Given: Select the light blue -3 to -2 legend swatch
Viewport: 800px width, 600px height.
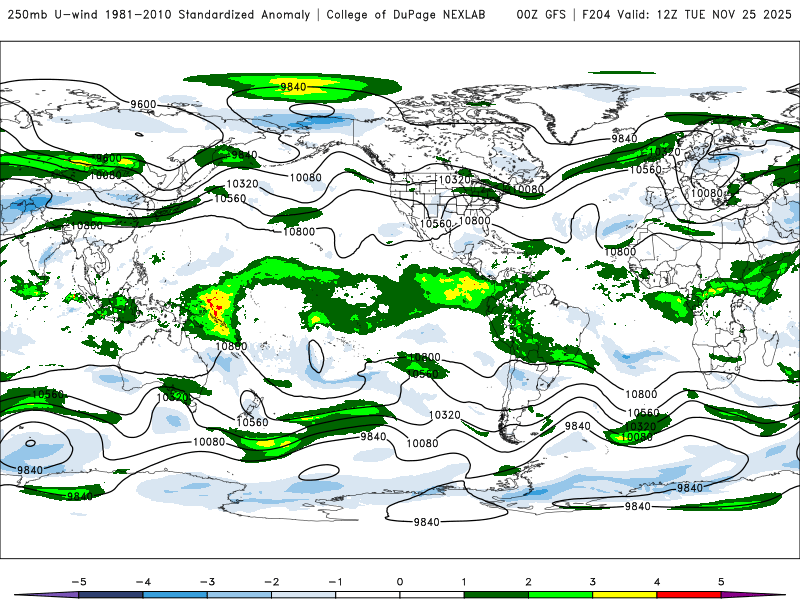Looking at the screenshot, I should 239,595.
